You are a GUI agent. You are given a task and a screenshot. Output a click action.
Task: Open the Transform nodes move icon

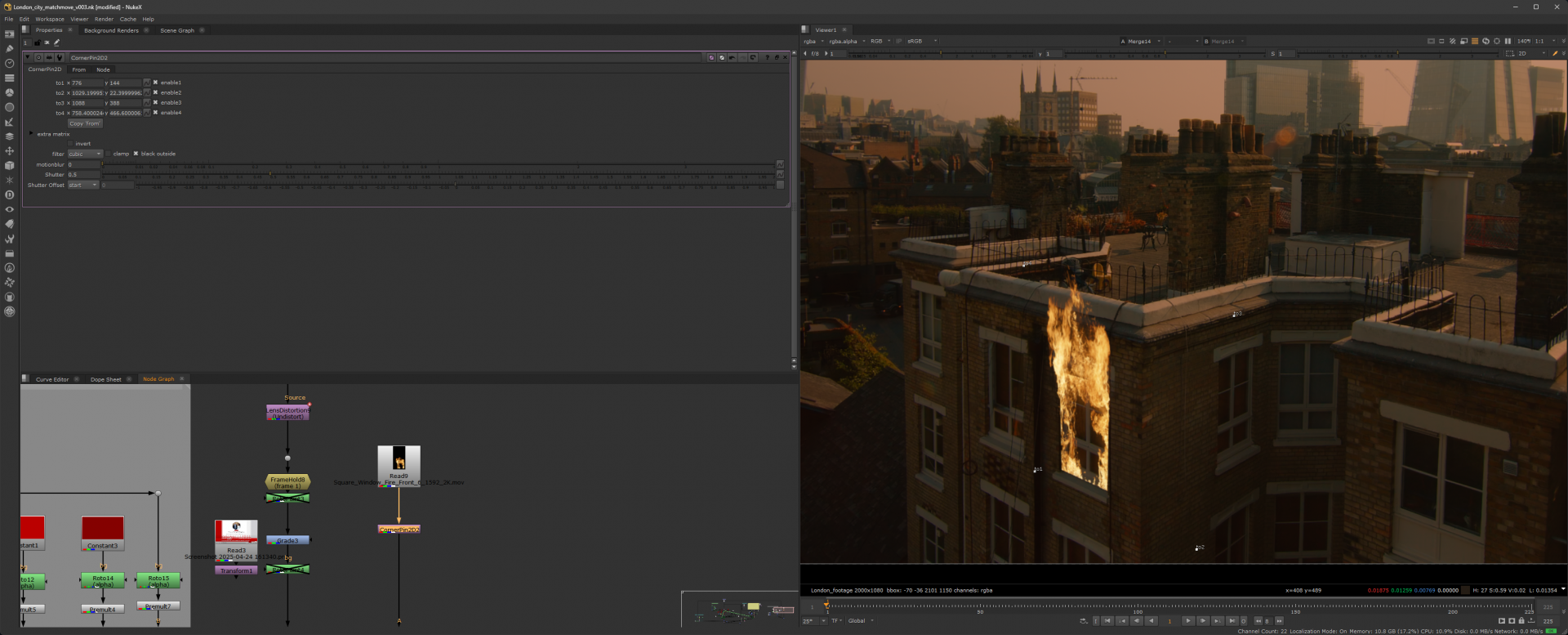click(x=10, y=151)
